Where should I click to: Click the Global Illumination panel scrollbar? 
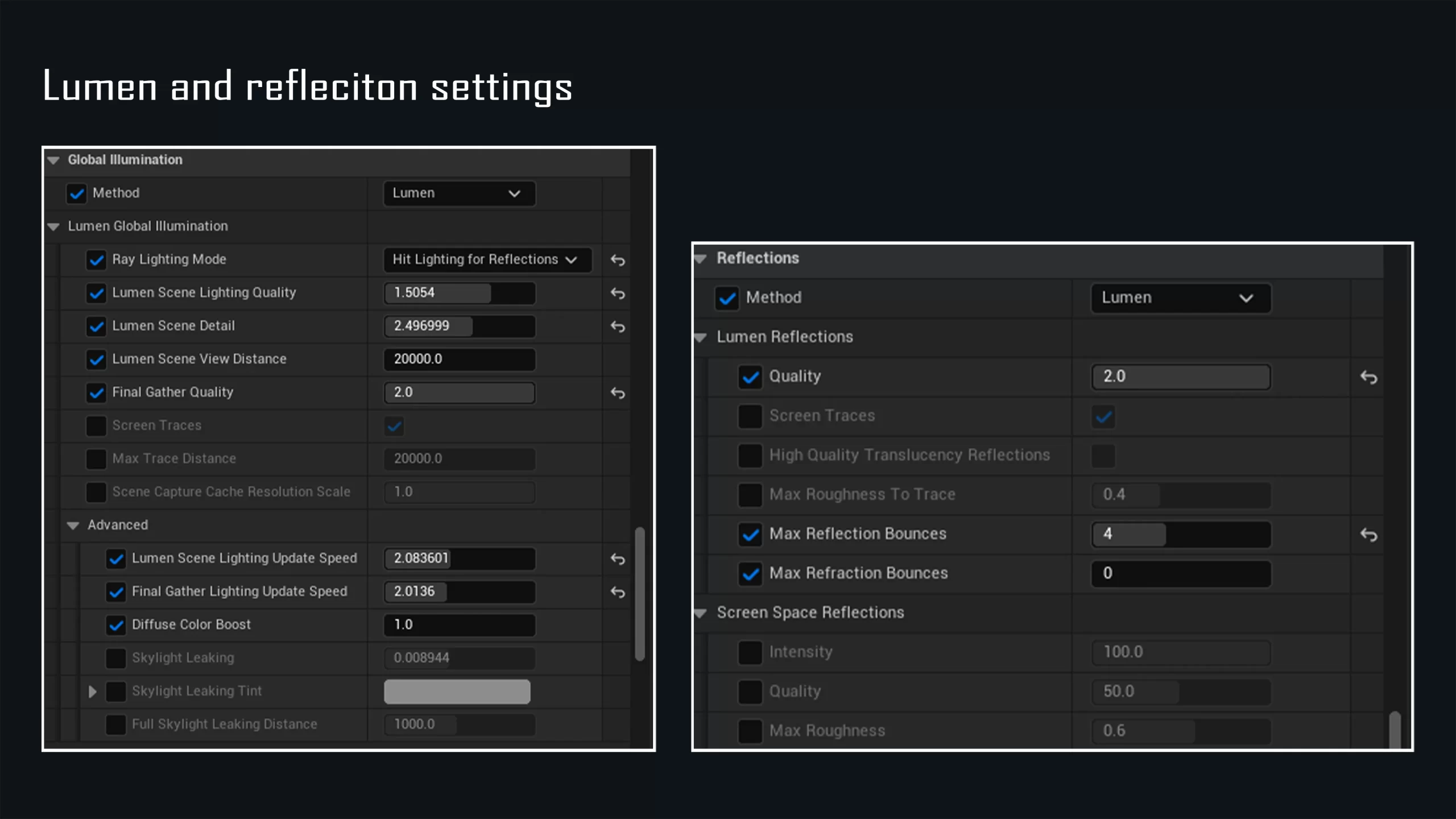pyautogui.click(x=640, y=594)
